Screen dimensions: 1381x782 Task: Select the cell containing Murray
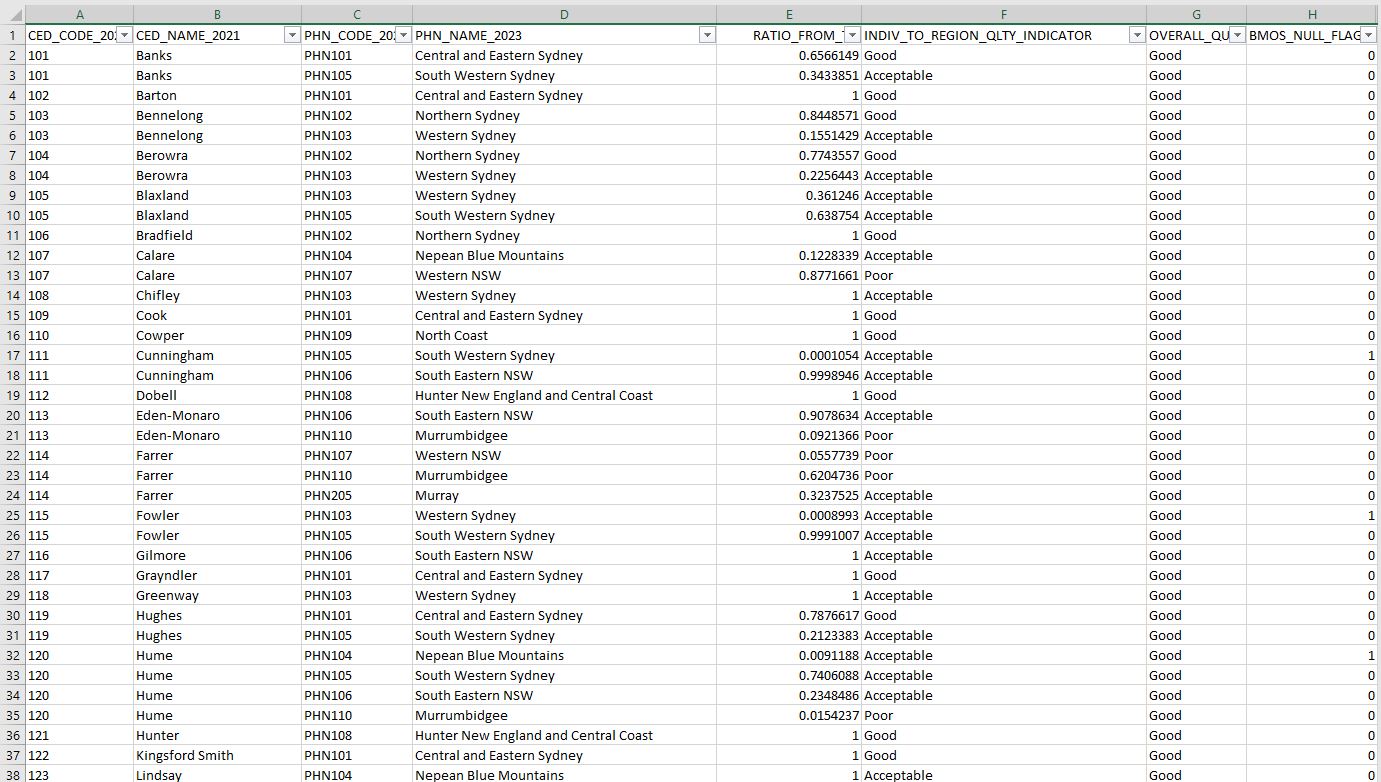564,495
